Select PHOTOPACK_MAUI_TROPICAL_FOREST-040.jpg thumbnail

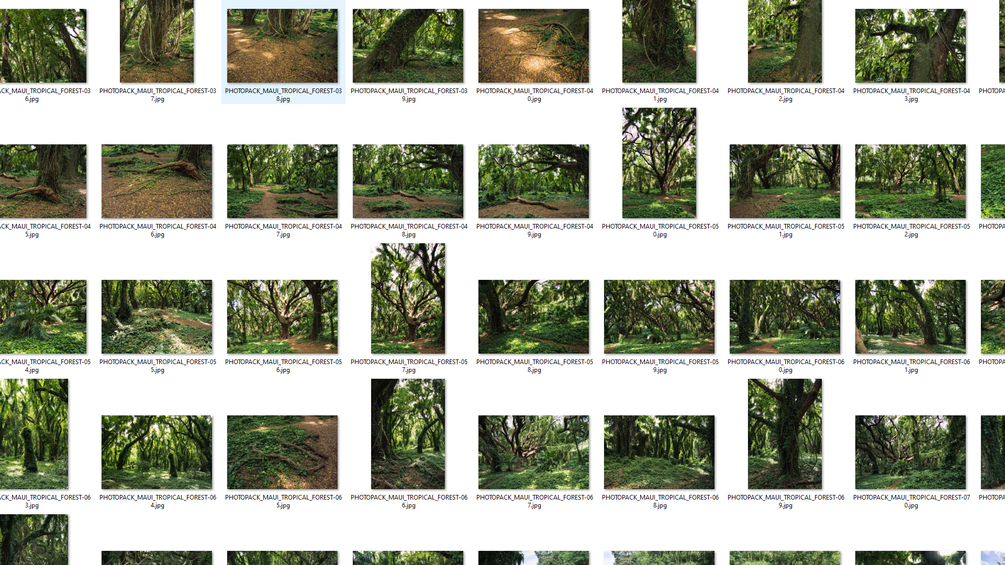[533, 45]
